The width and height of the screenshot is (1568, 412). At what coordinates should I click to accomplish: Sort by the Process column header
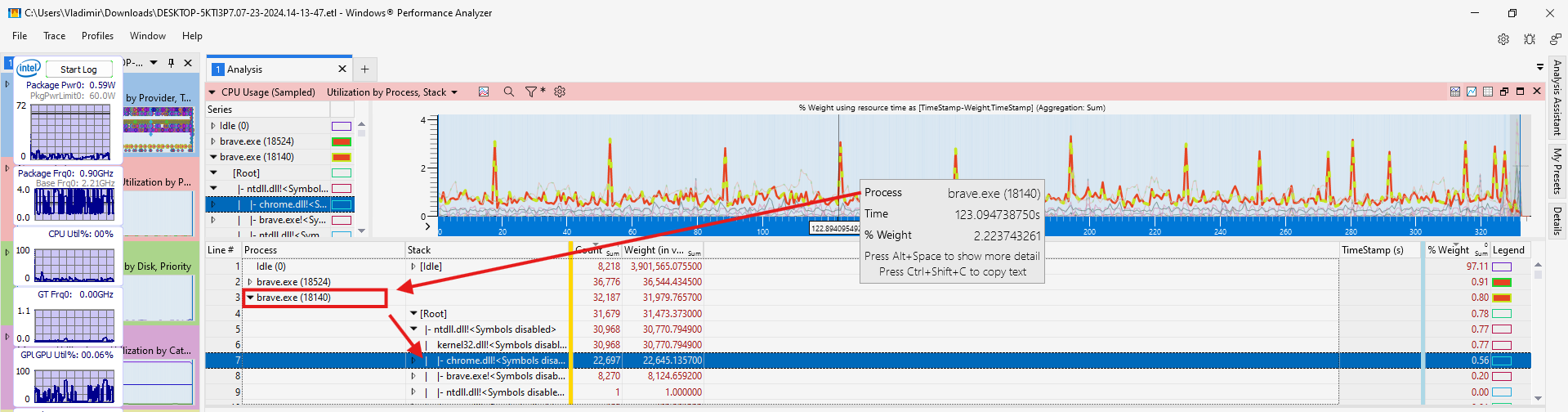[x=324, y=250]
